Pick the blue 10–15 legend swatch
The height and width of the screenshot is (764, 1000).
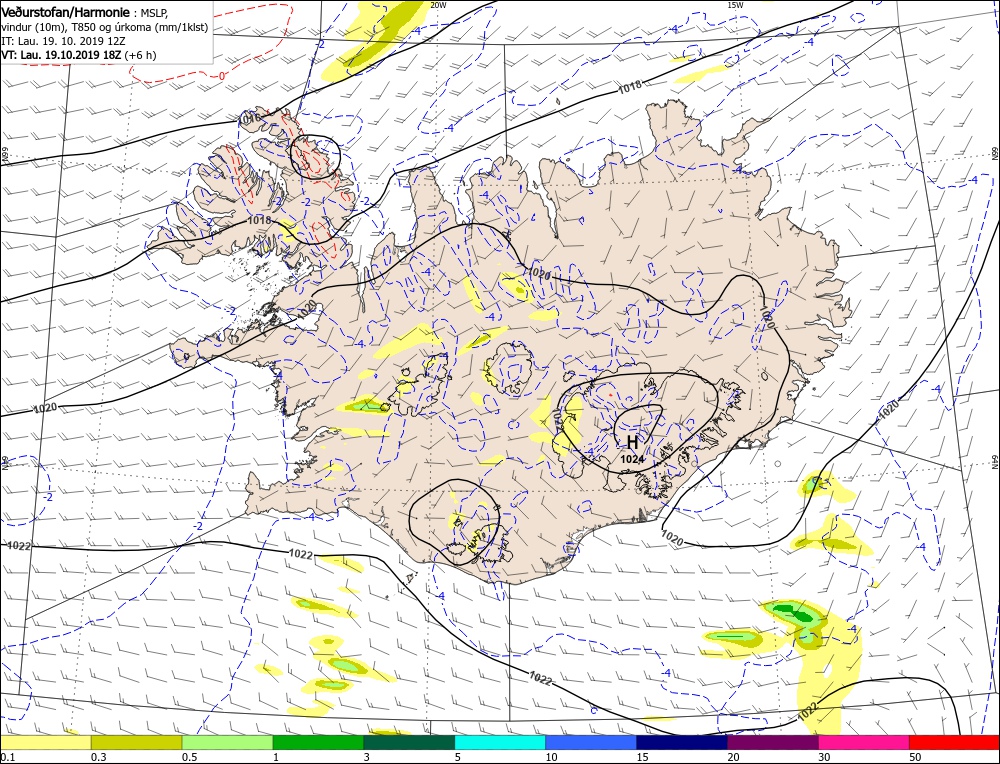click(x=591, y=742)
